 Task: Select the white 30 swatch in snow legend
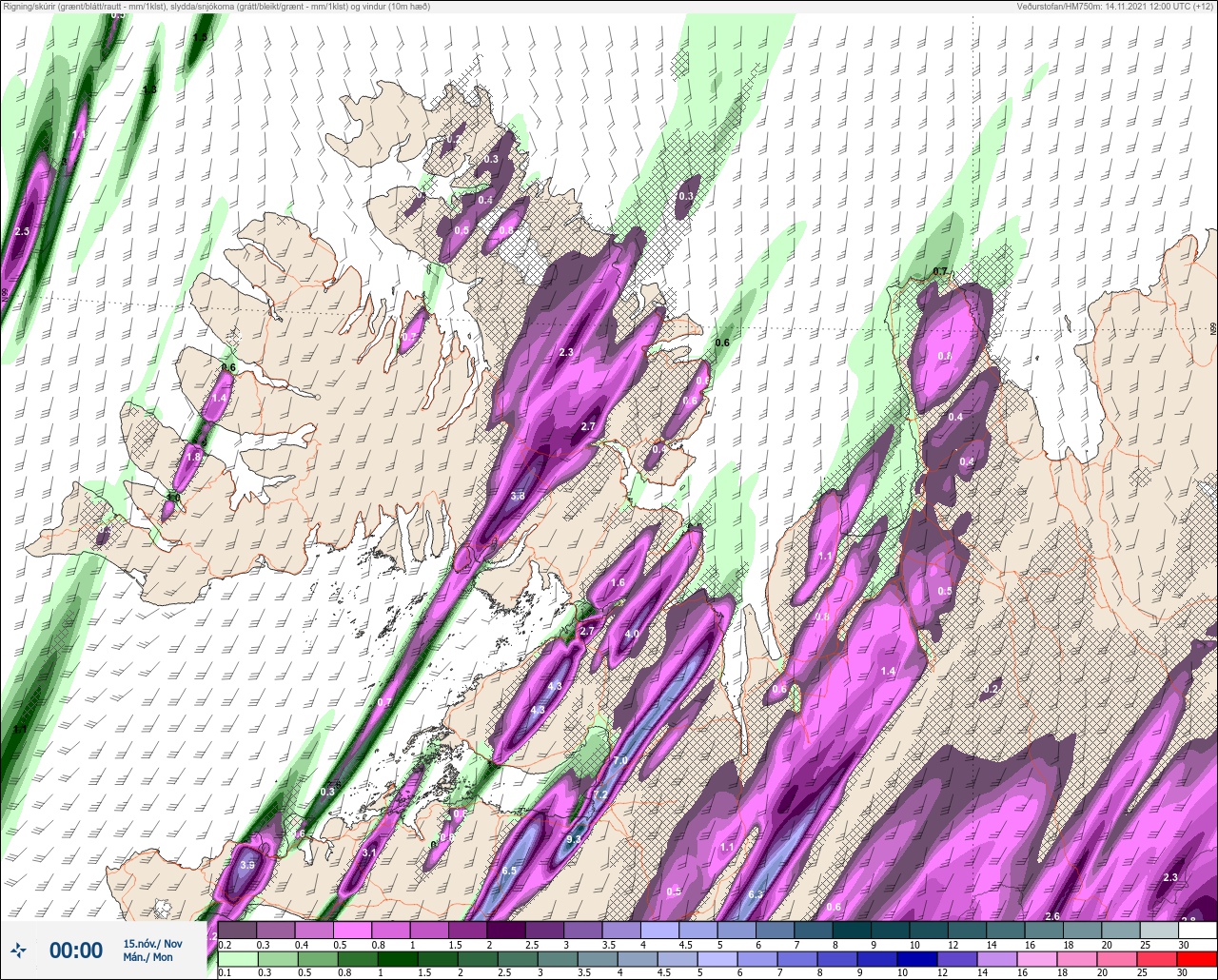[x=1197, y=930]
